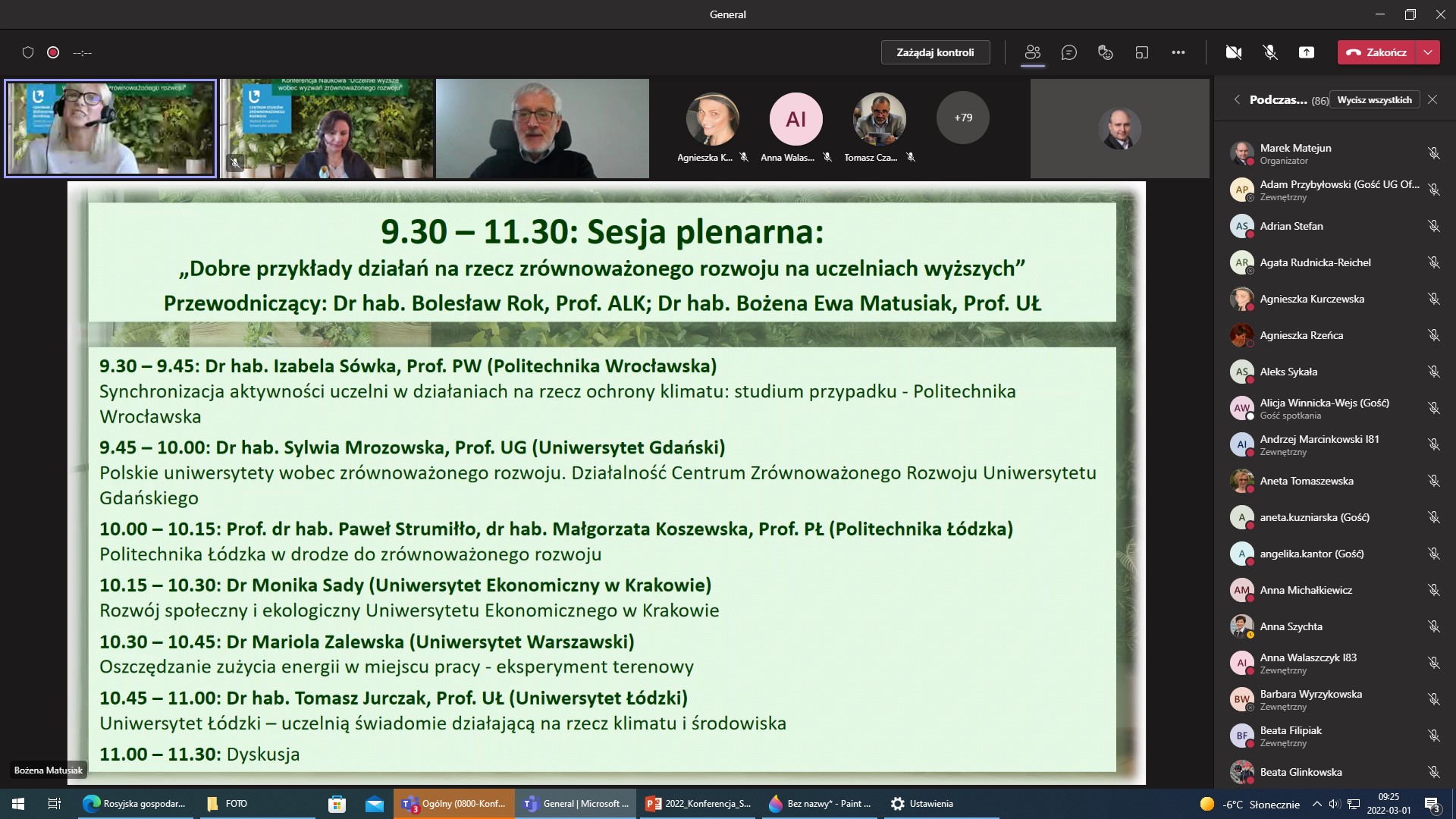Share your screen with the arrow icon
1456x819 pixels.
(1307, 52)
